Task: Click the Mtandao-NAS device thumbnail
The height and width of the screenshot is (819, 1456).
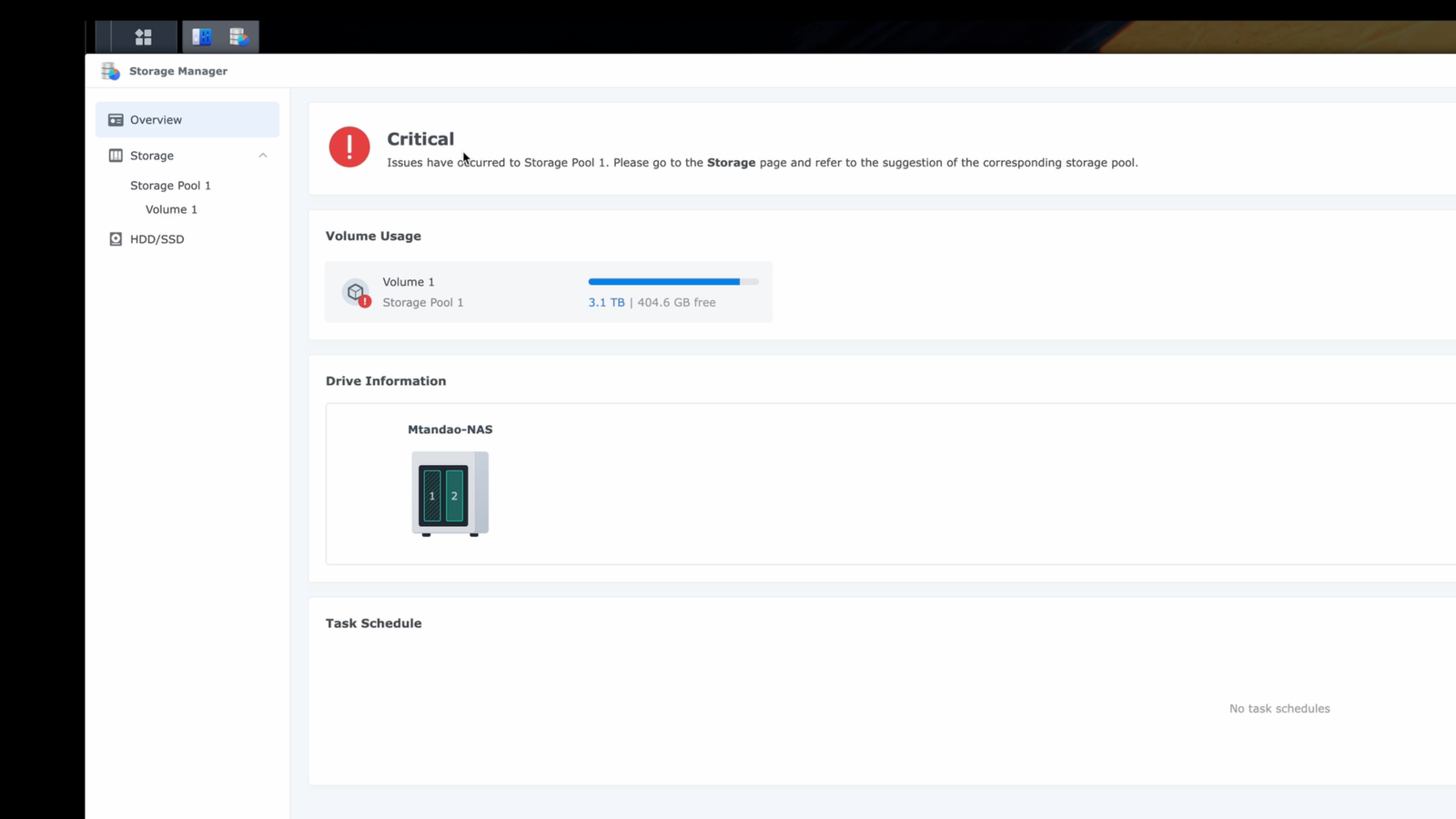Action: pos(450,494)
